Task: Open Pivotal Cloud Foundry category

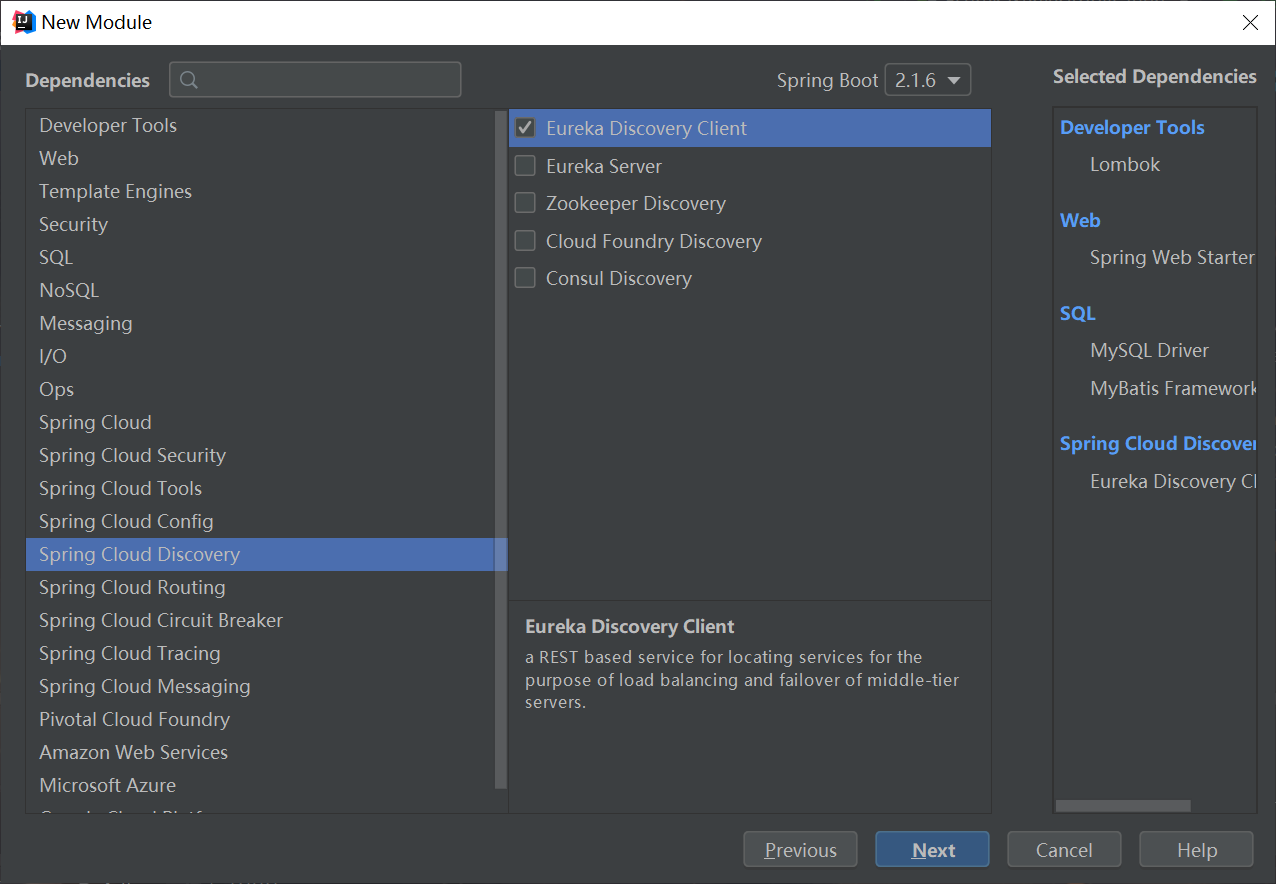Action: tap(260, 719)
